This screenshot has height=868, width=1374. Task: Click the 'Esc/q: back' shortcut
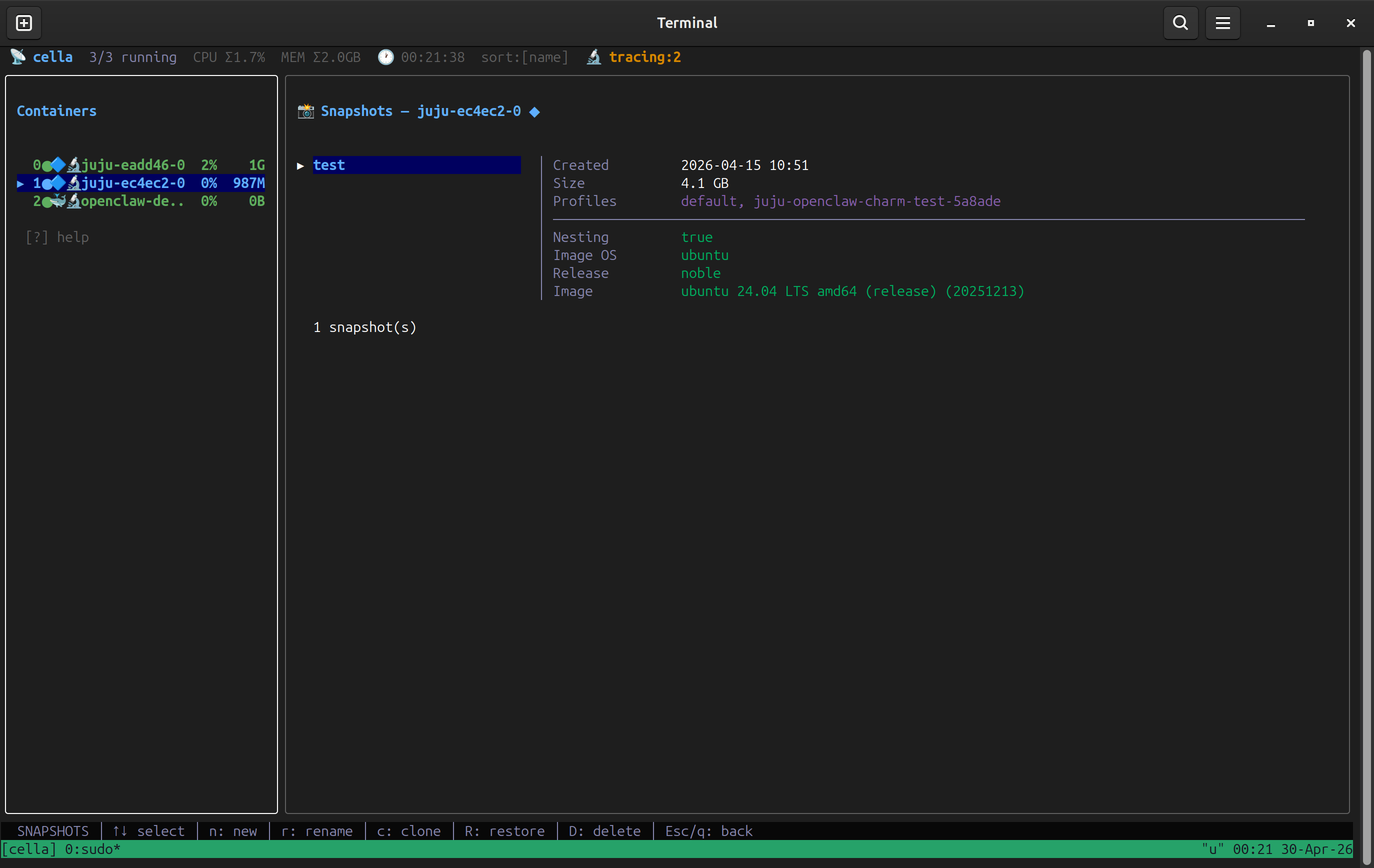click(708, 831)
